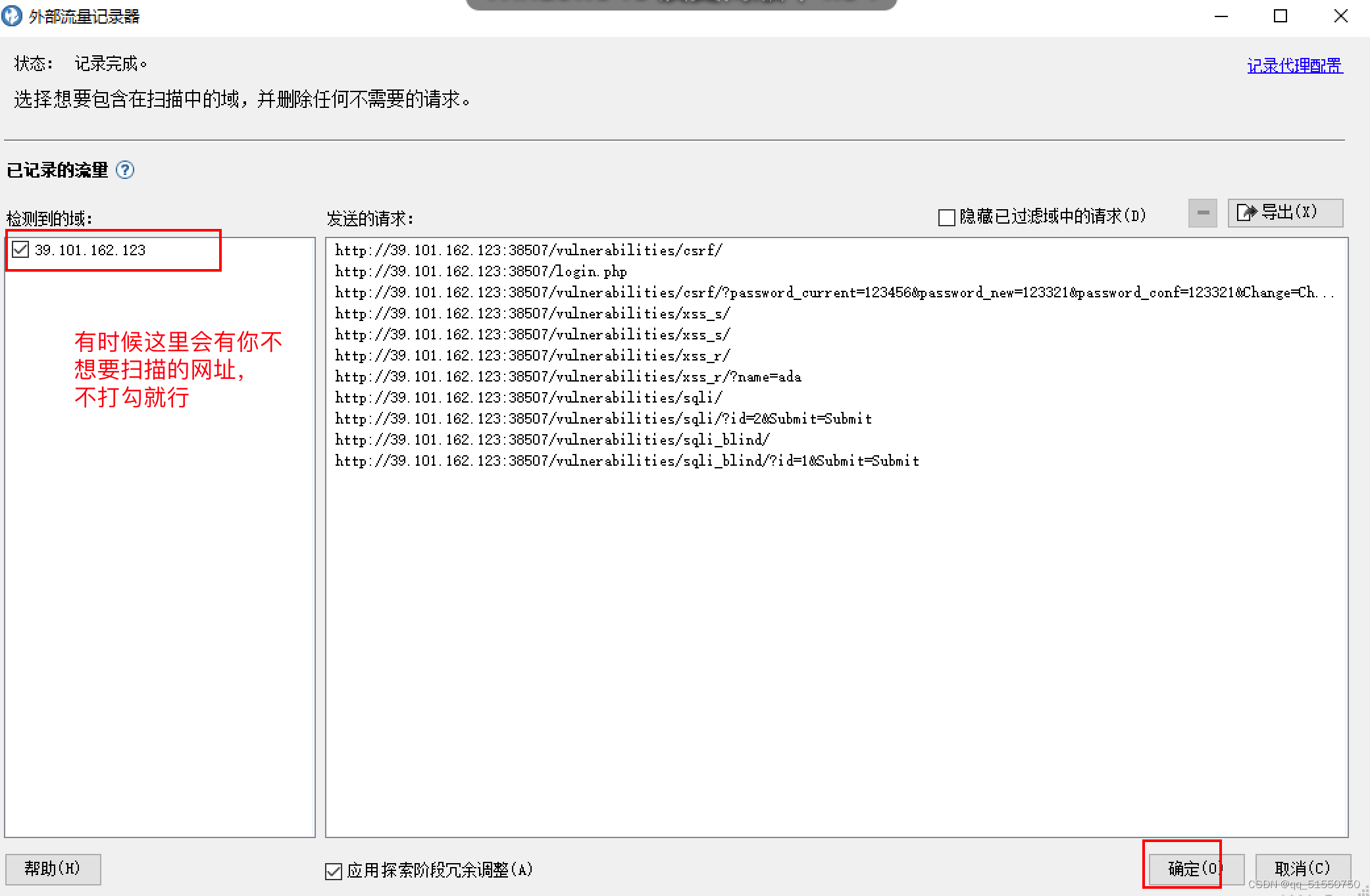Uncheck the 39.101.162.123 domain checkbox
Viewport: 1370px width, 896px height.
(20, 249)
